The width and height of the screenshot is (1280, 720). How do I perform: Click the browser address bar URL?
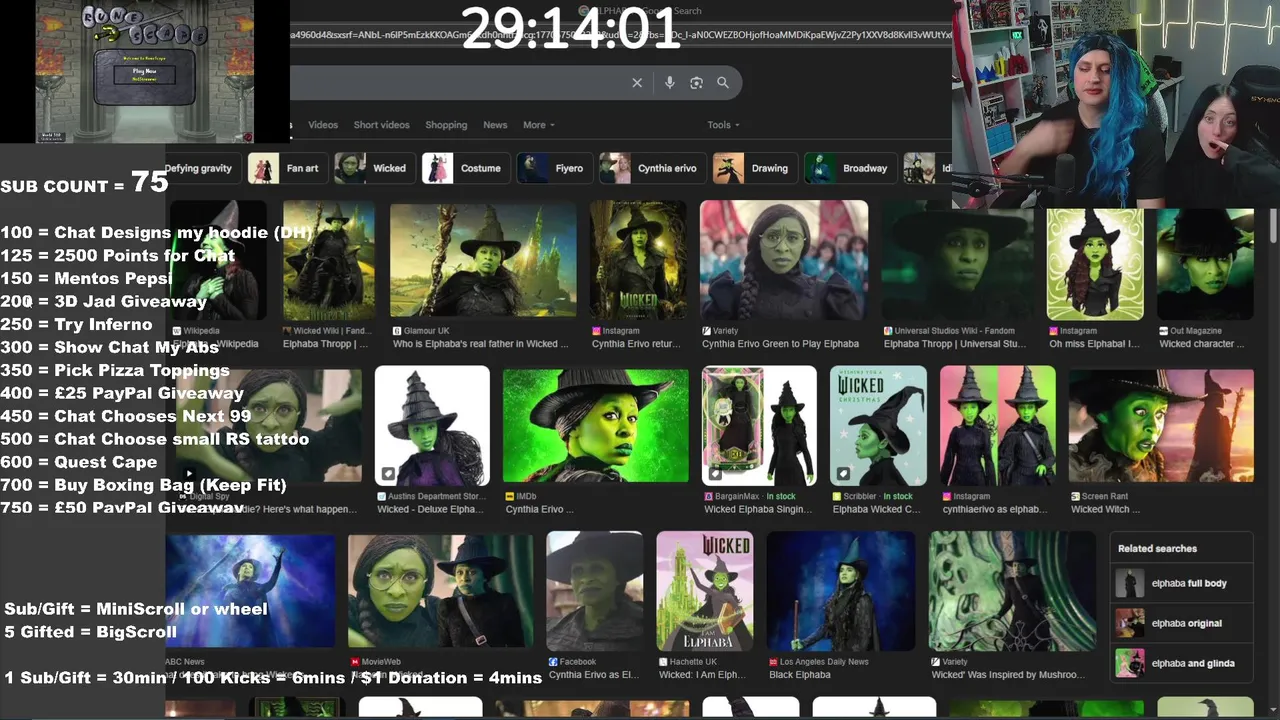(620, 35)
